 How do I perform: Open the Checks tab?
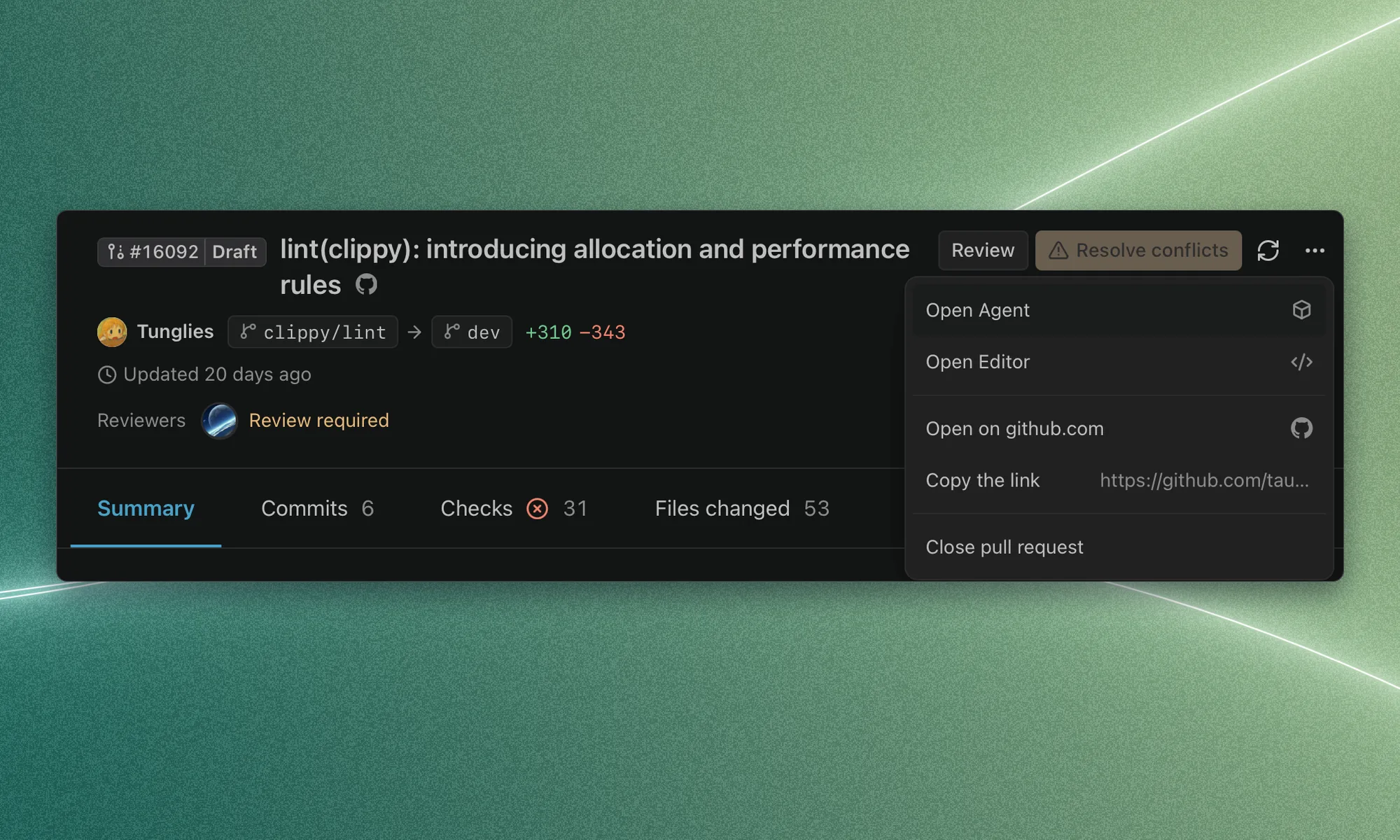514,508
